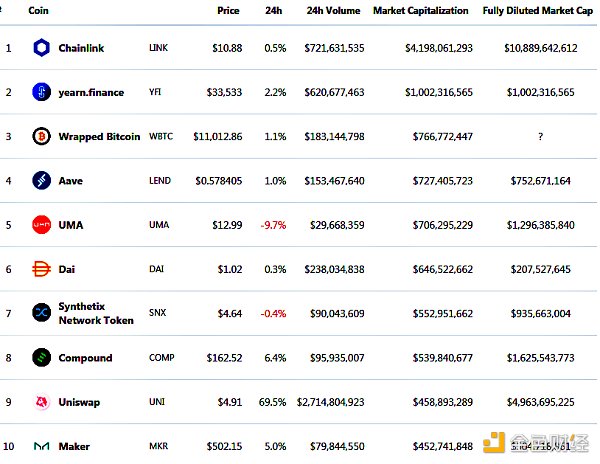Click the Dai coin logo icon
This screenshot has height=464, width=600.
pyautogui.click(x=41, y=269)
